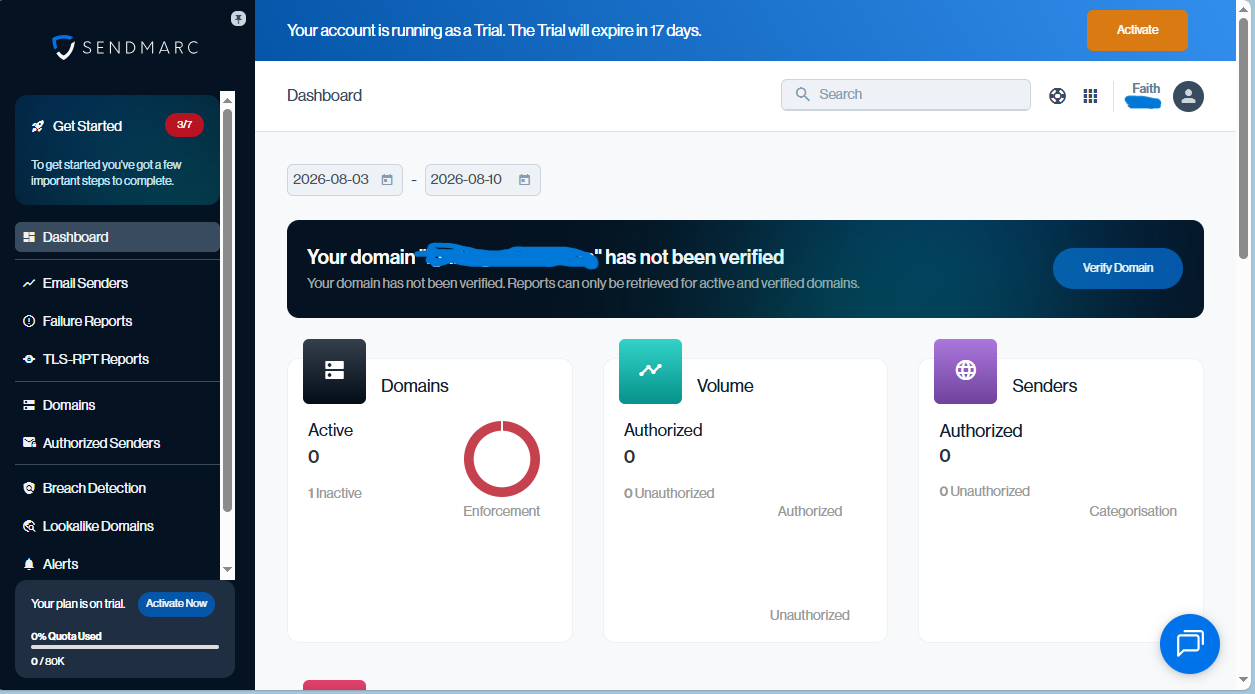Open the Dashboard menu item
This screenshot has height=694, width=1255.
point(117,237)
